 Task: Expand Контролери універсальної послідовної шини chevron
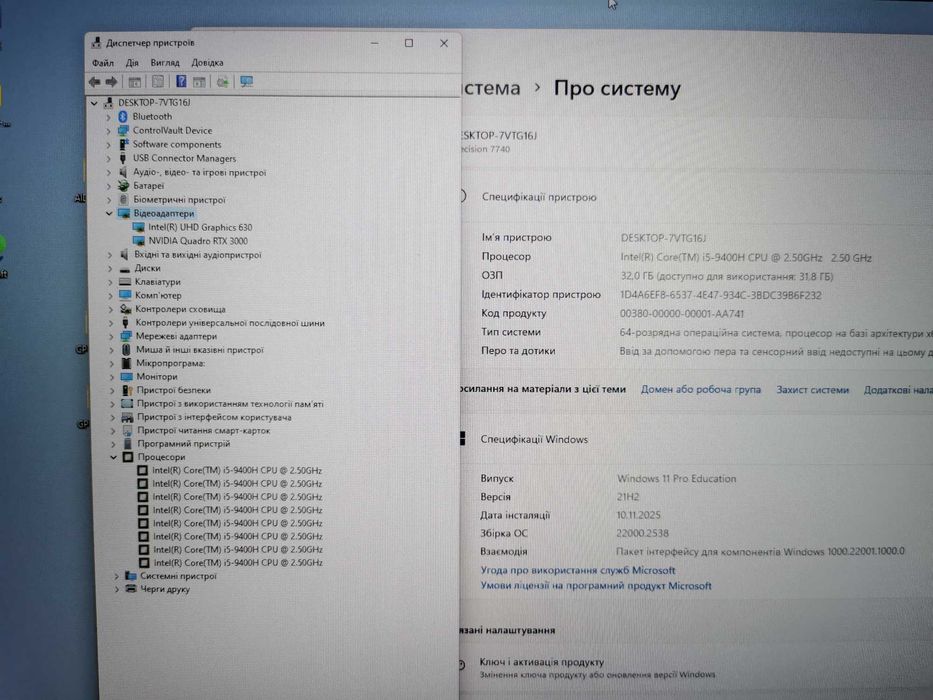click(111, 323)
